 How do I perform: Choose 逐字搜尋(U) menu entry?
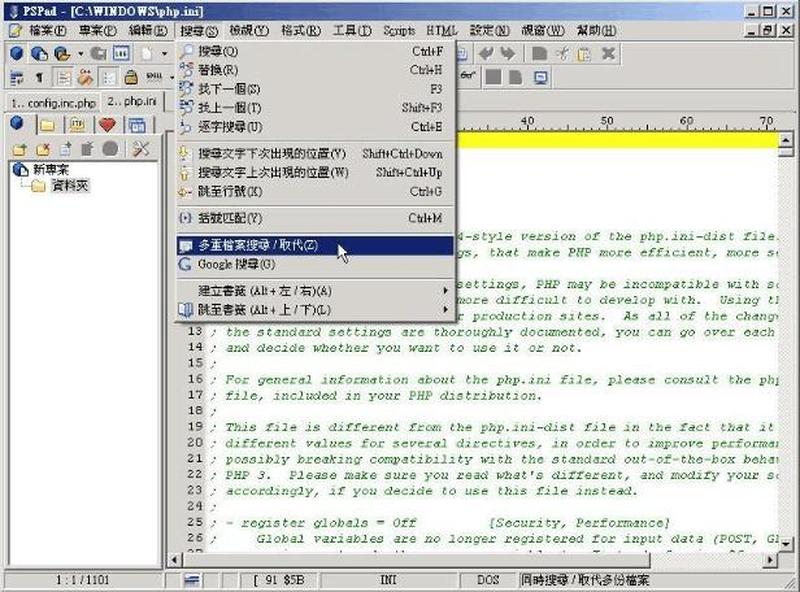coord(315,127)
